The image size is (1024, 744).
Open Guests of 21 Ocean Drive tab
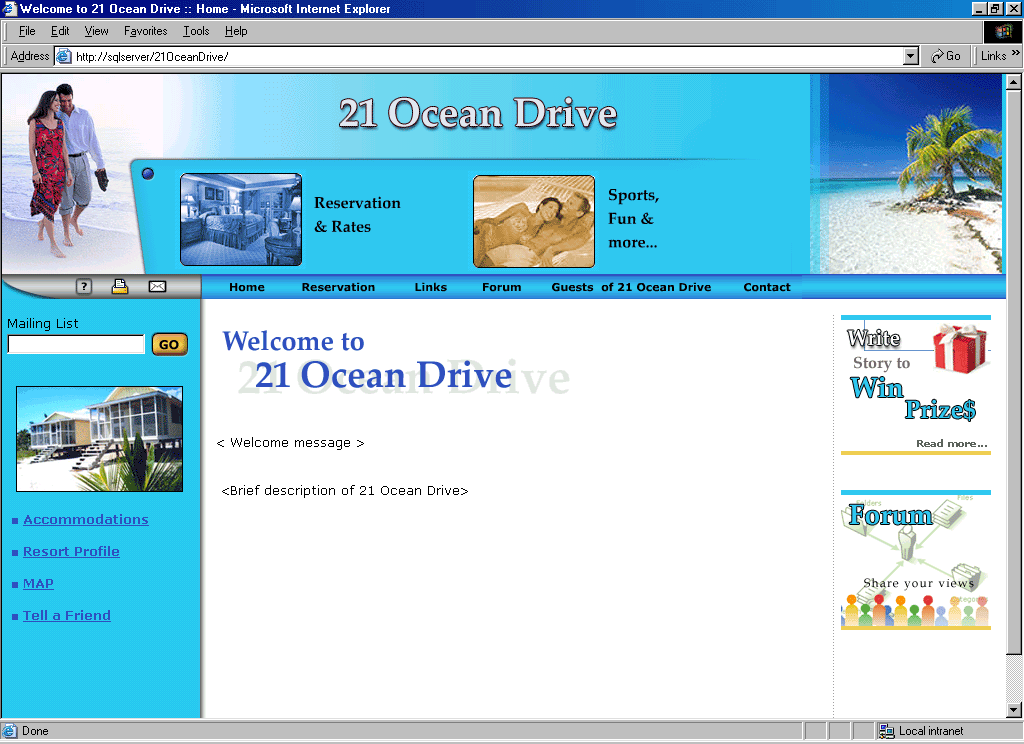click(631, 287)
